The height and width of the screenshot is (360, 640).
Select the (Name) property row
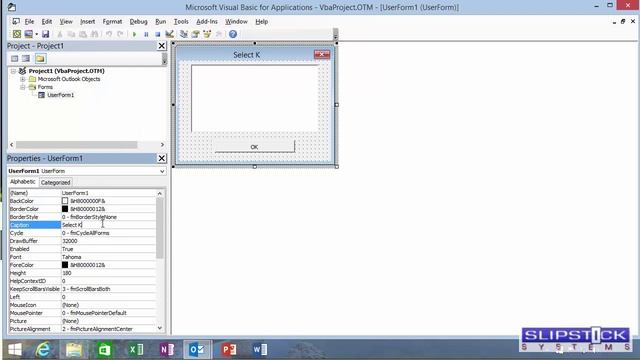[x=82, y=193]
